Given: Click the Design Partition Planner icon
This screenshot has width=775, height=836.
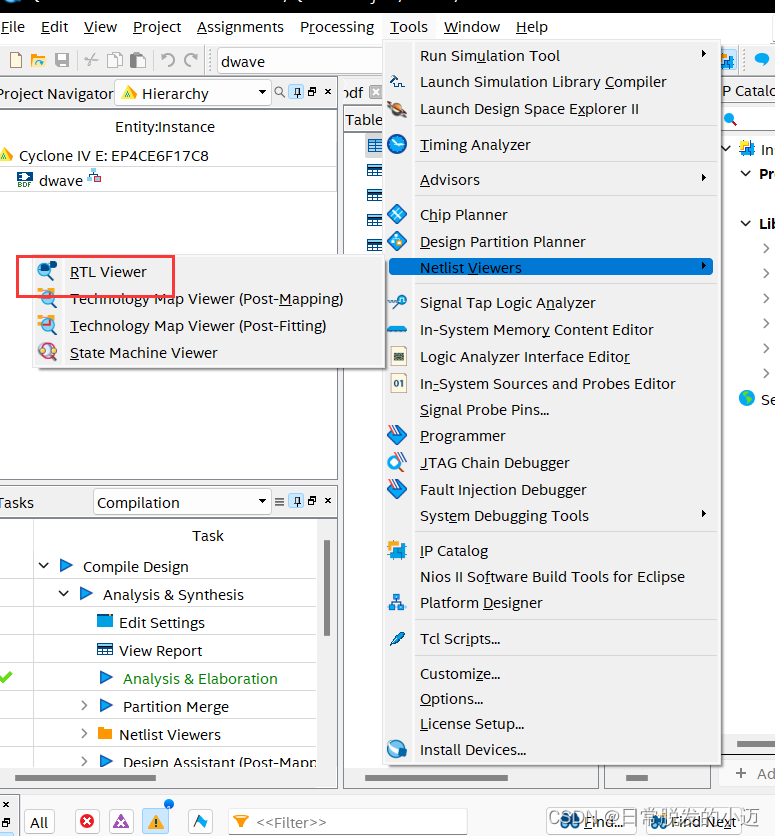Looking at the screenshot, I should point(397,242).
